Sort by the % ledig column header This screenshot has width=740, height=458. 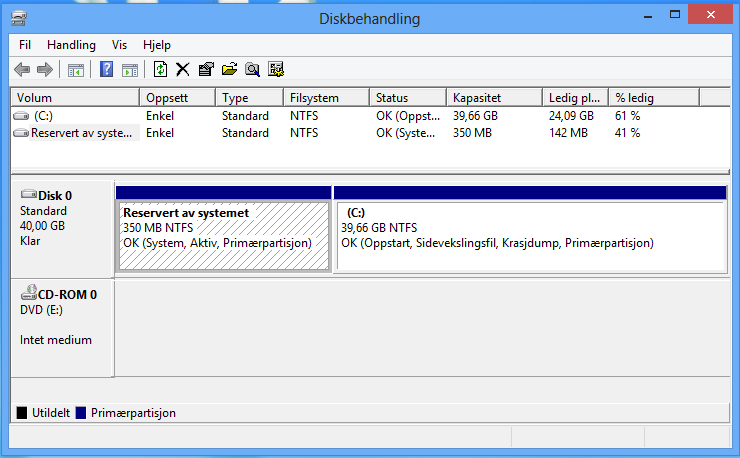click(x=654, y=98)
